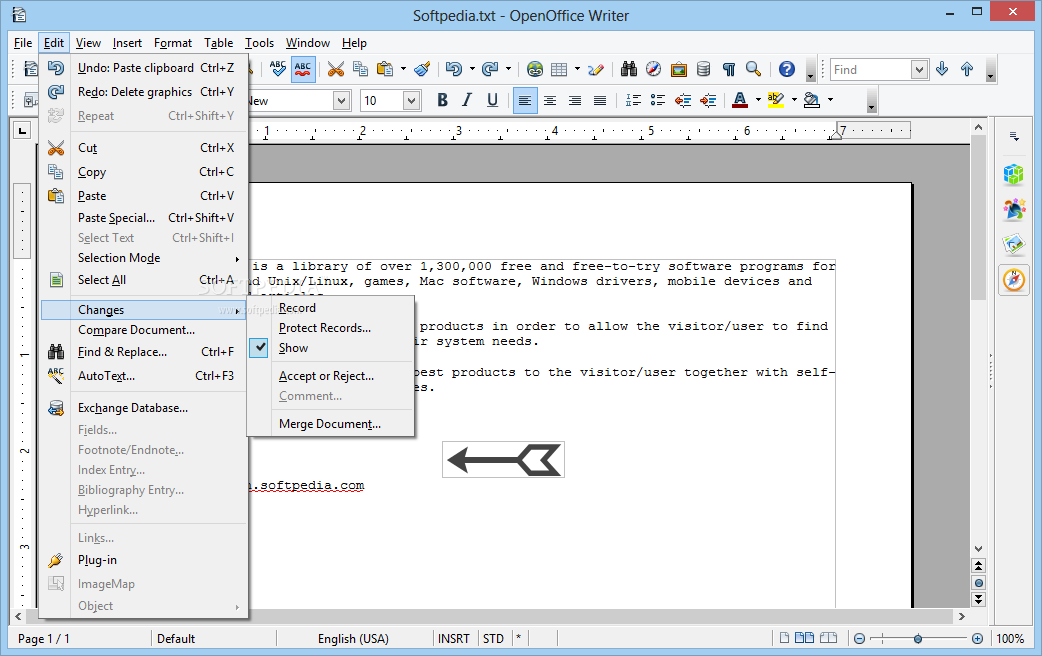Select Justified paragraph alignment
1042x656 pixels.
click(x=599, y=100)
